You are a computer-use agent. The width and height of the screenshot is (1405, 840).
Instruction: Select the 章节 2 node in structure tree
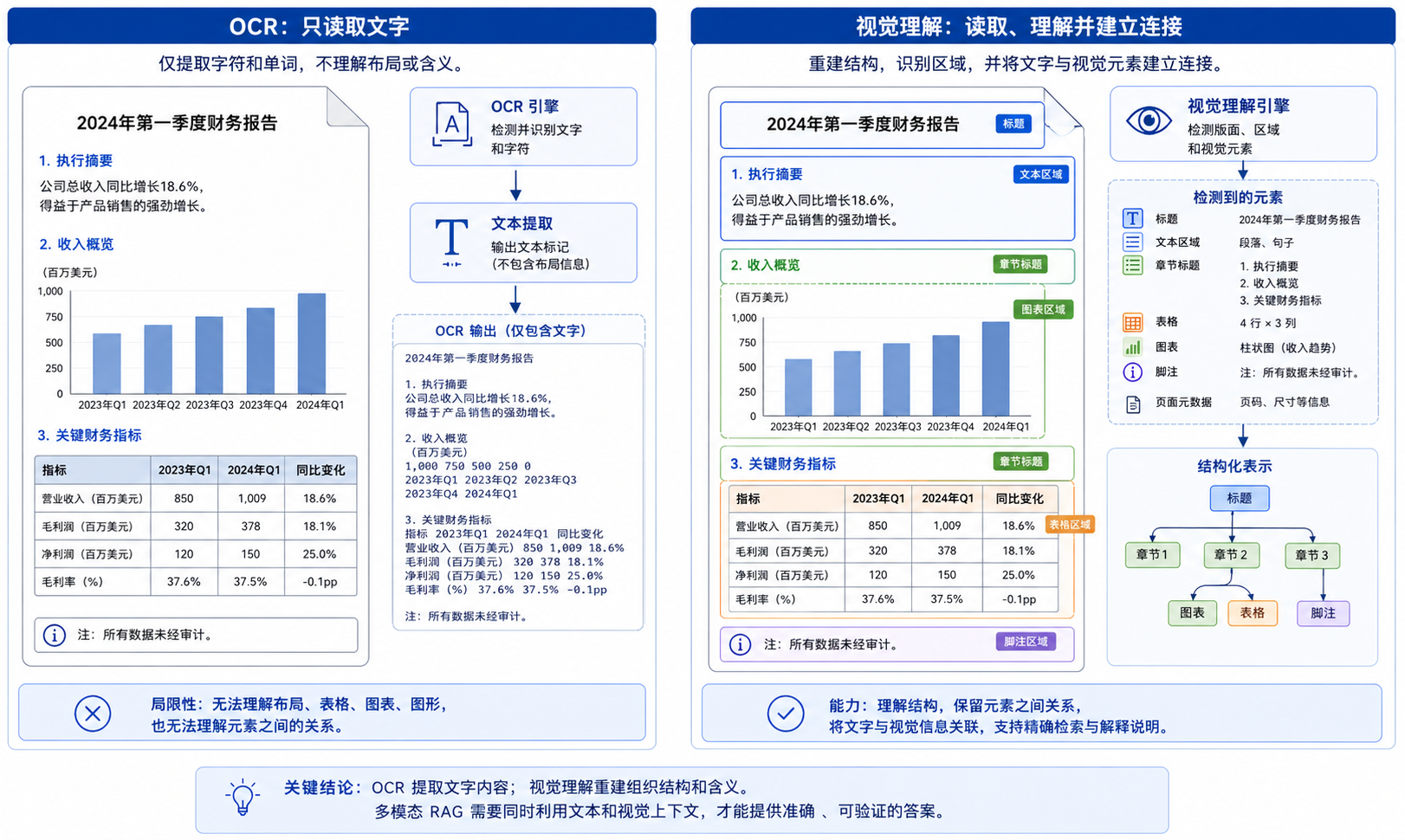[x=1231, y=555]
